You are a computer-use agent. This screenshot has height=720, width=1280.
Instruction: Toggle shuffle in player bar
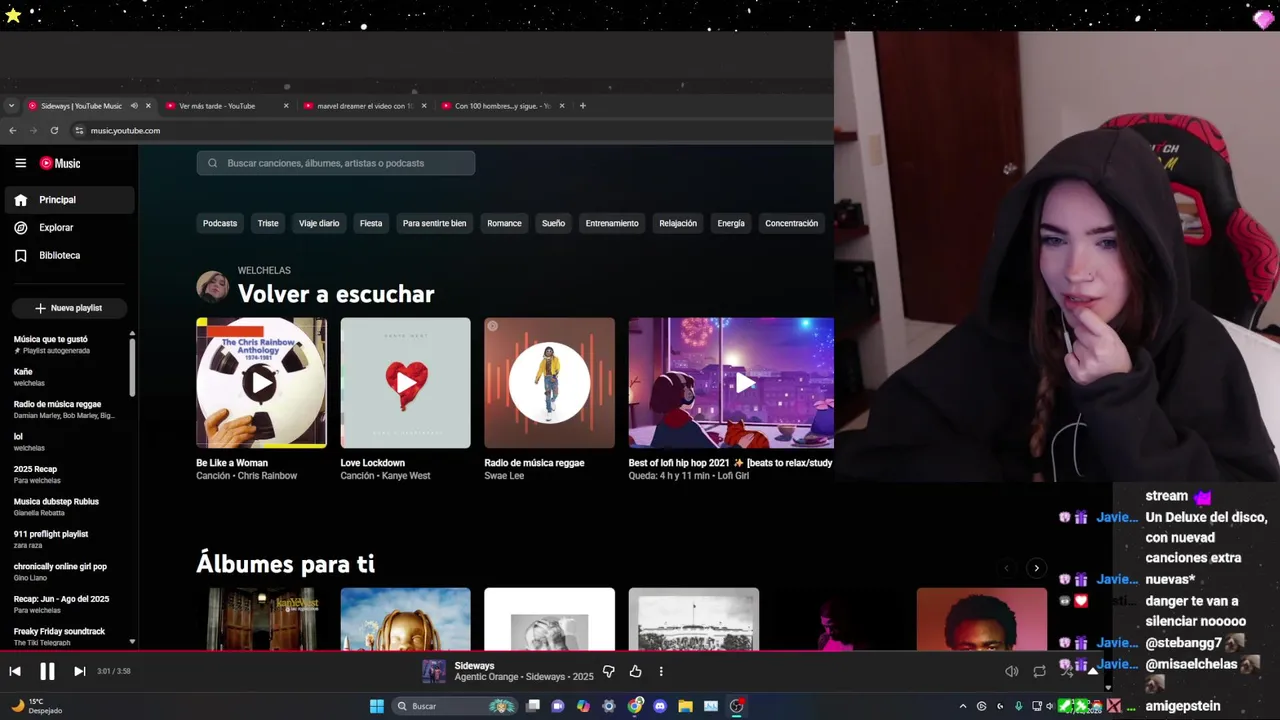(x=1066, y=671)
